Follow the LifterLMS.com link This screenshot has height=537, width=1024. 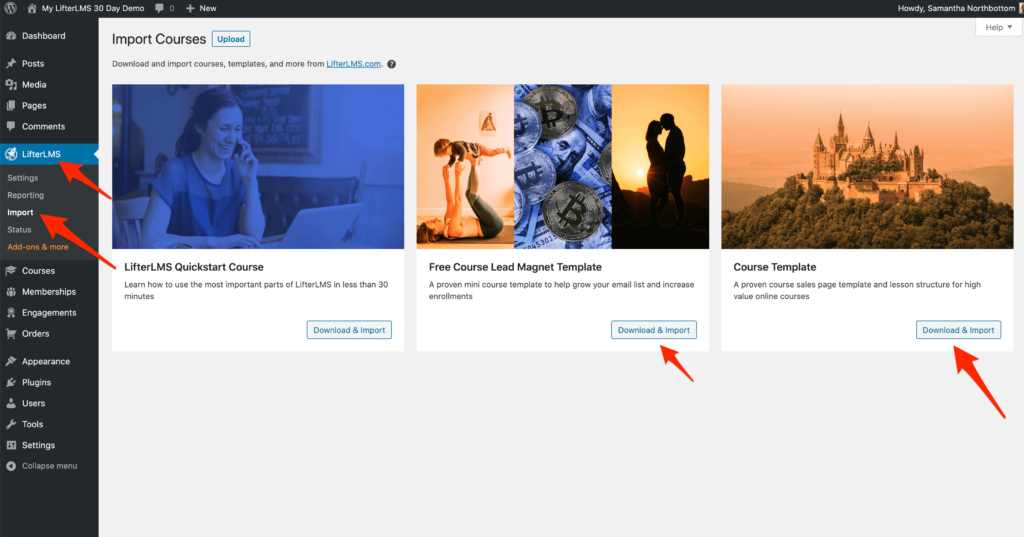click(x=353, y=64)
